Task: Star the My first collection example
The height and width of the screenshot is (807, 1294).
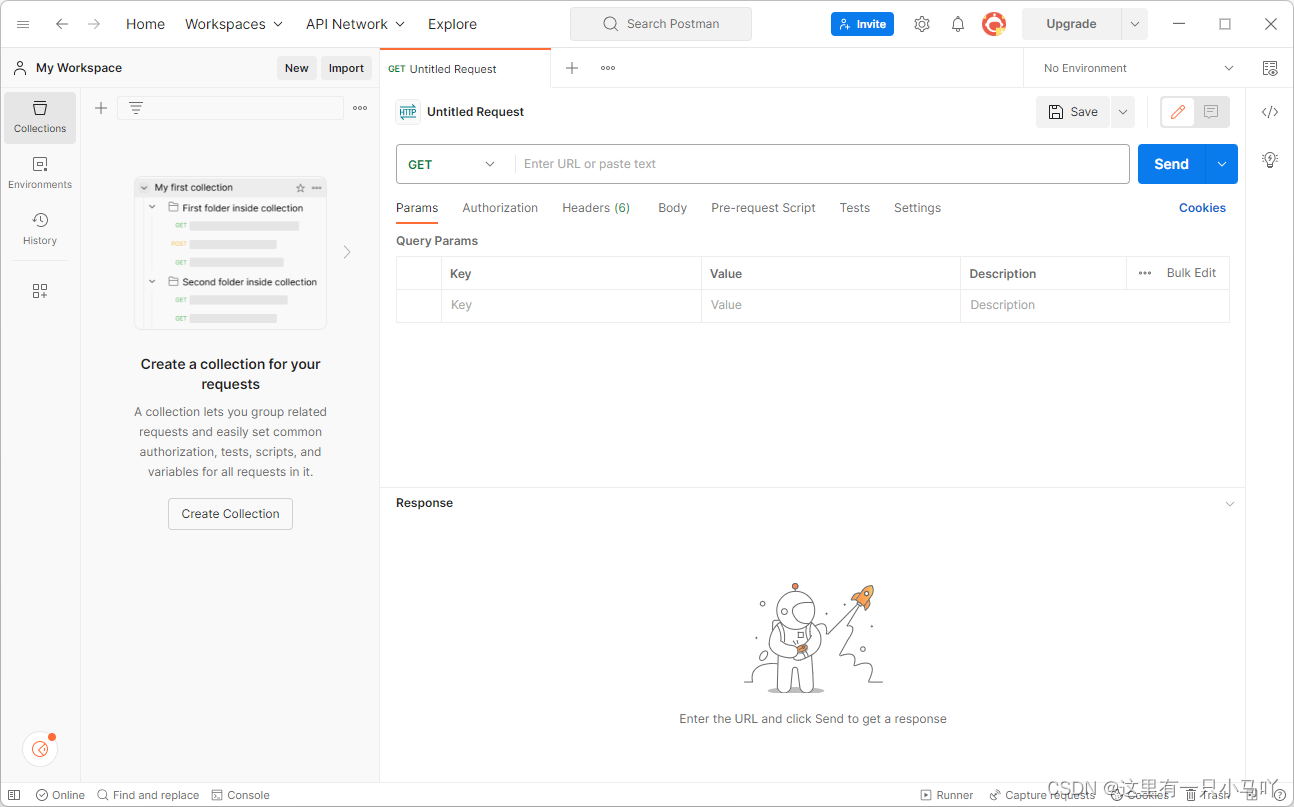Action: pos(300,188)
